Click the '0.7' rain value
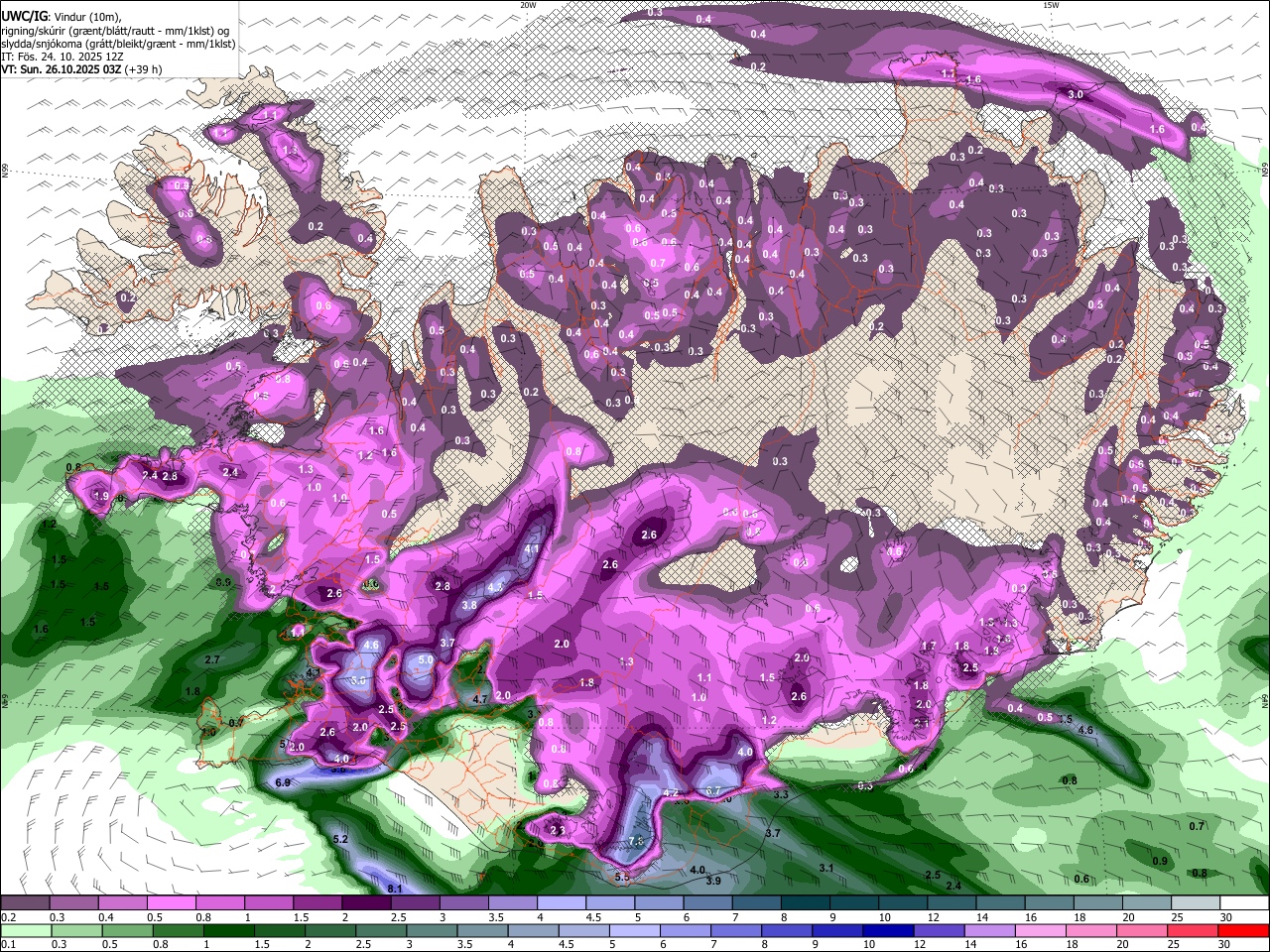This screenshot has width=1270, height=952. click(x=1197, y=826)
